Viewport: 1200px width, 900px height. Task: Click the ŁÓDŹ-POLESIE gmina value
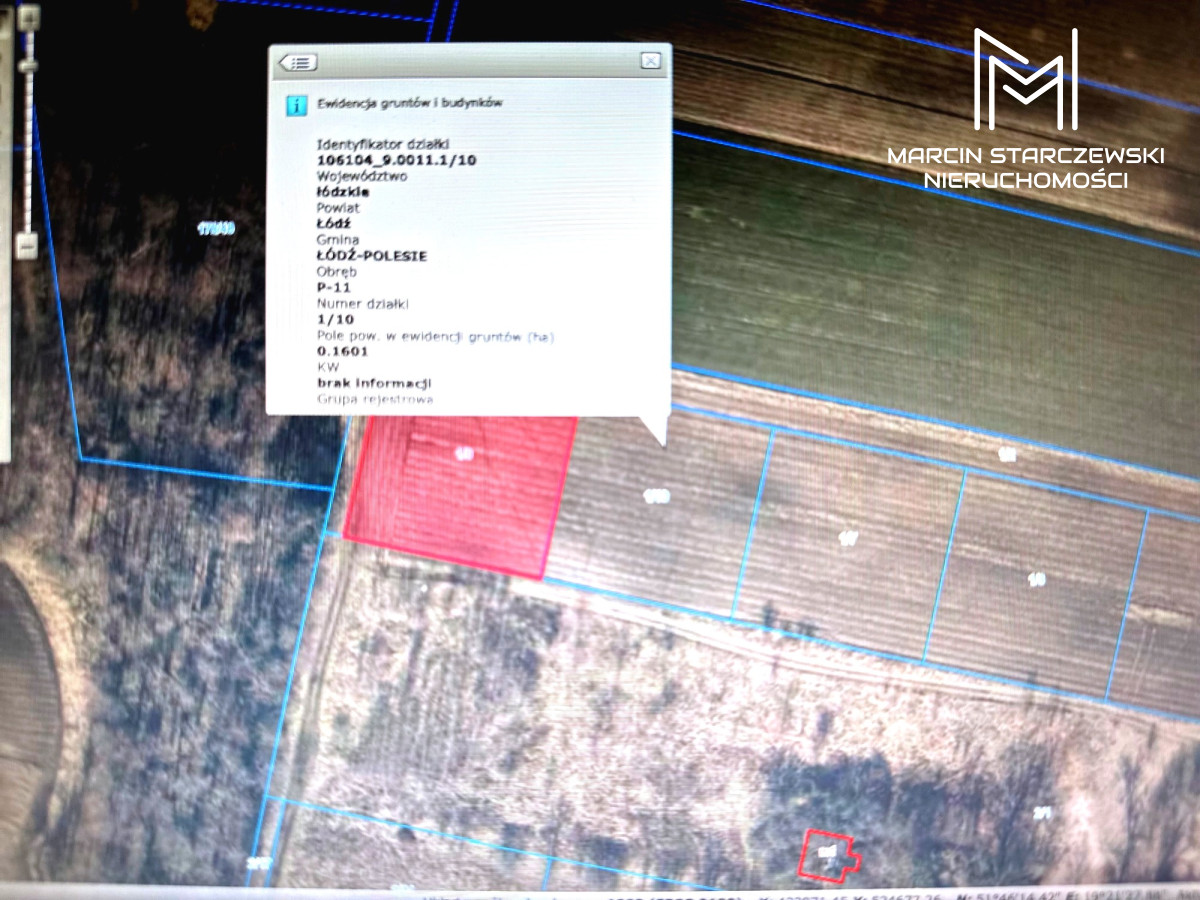tap(371, 256)
